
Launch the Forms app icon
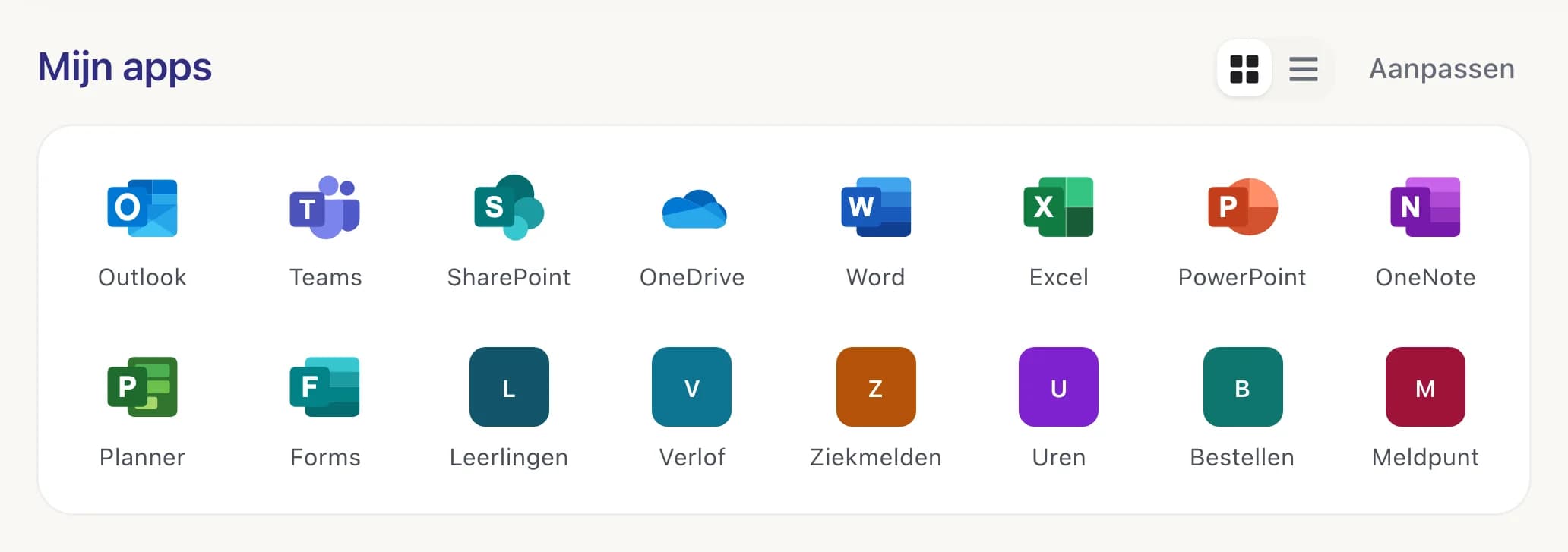(325, 387)
